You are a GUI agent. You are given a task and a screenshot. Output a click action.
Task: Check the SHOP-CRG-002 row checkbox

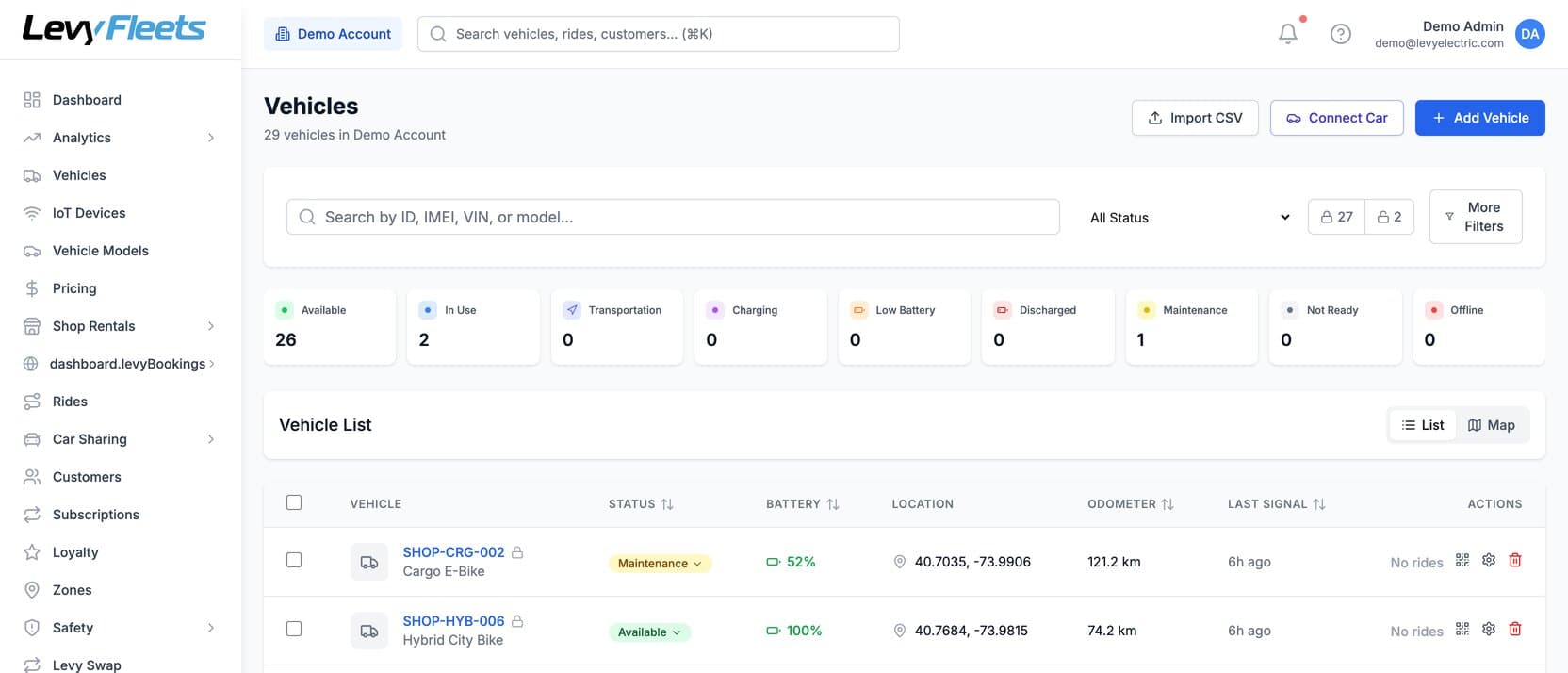pyautogui.click(x=294, y=560)
